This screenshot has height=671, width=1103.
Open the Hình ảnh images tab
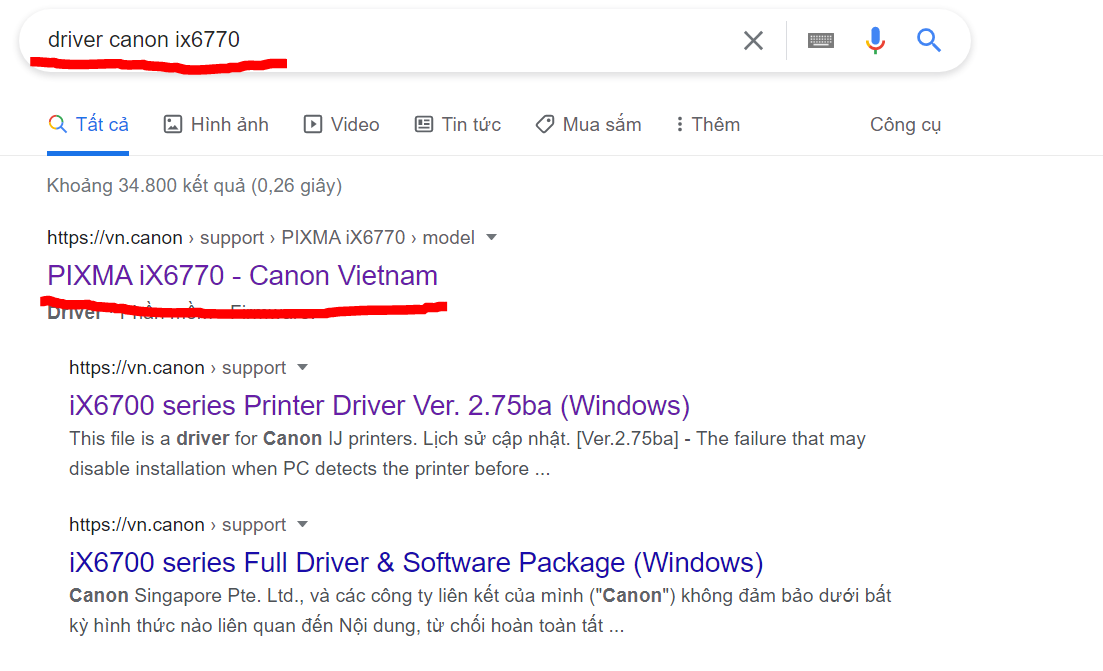pyautogui.click(x=216, y=125)
